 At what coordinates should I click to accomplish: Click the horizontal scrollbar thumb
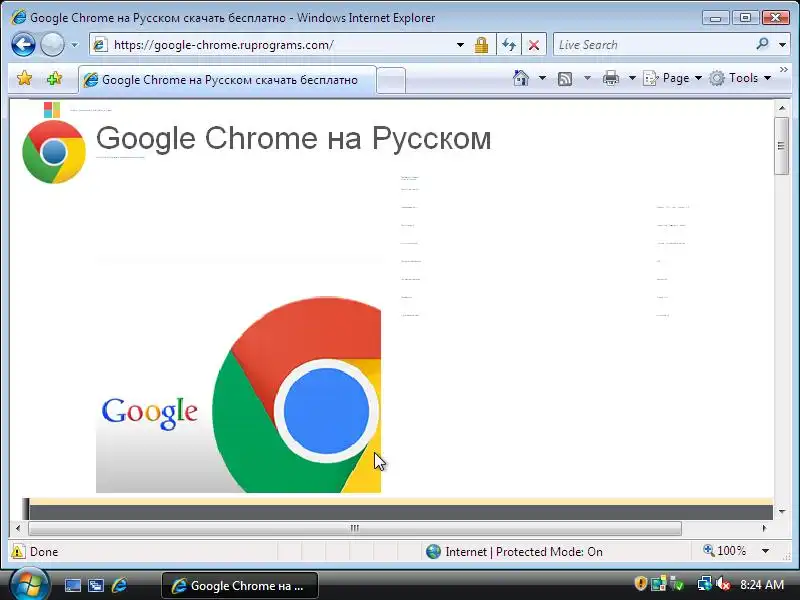click(x=355, y=528)
